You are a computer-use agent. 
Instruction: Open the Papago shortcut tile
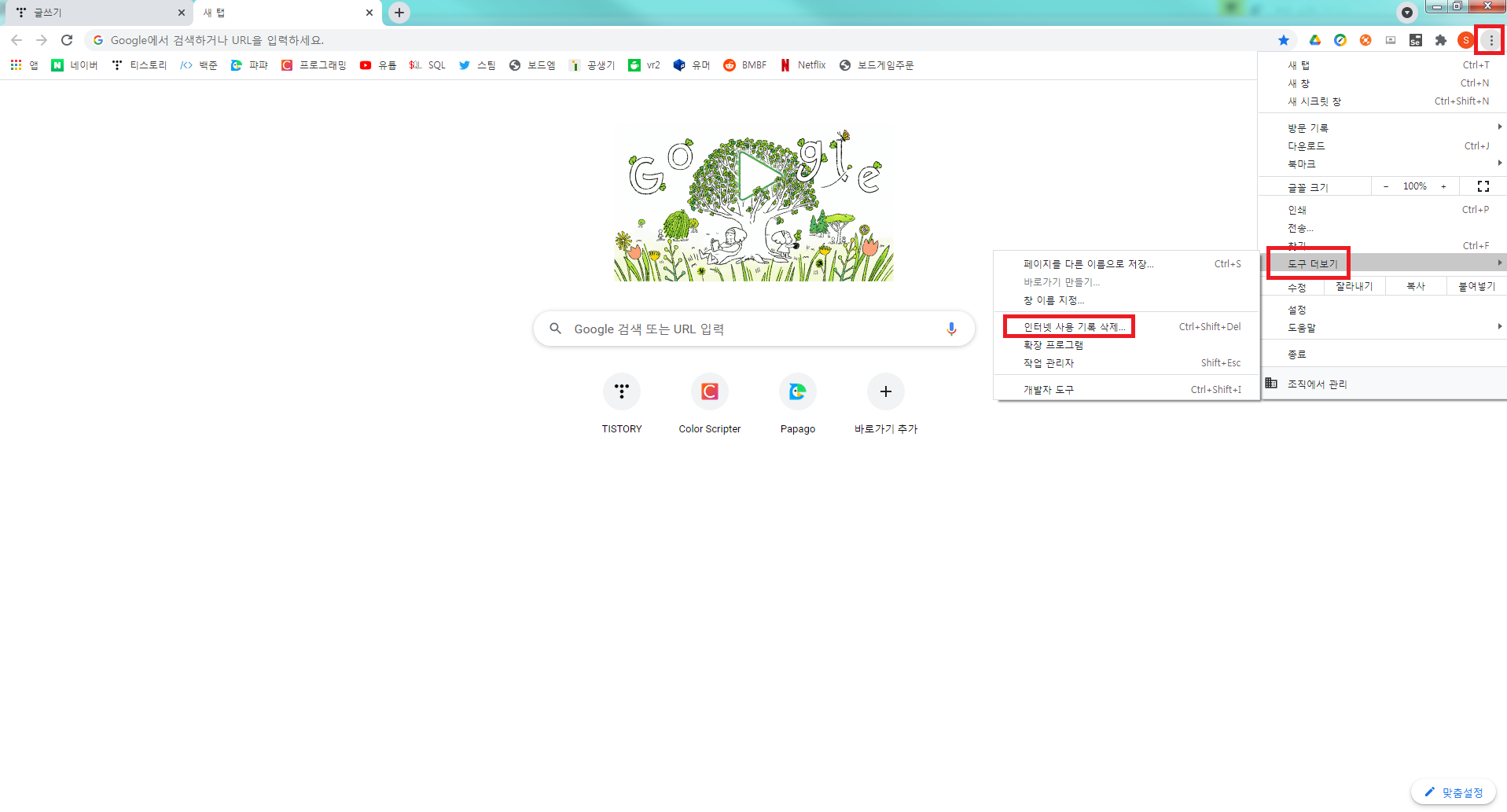(x=798, y=404)
